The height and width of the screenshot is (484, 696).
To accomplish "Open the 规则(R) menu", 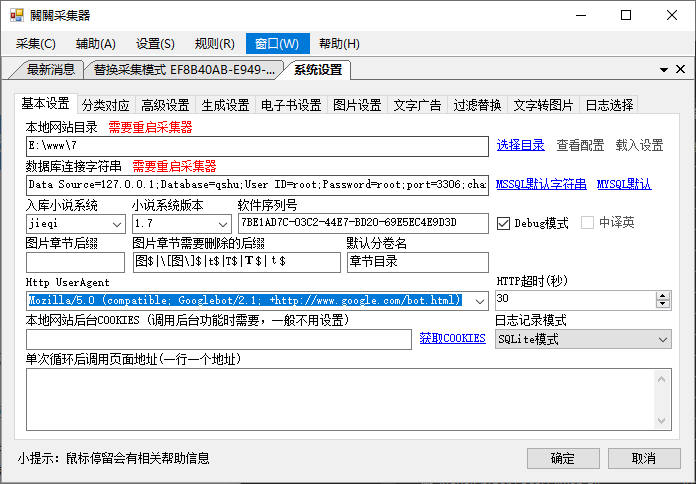I will tap(214, 44).
